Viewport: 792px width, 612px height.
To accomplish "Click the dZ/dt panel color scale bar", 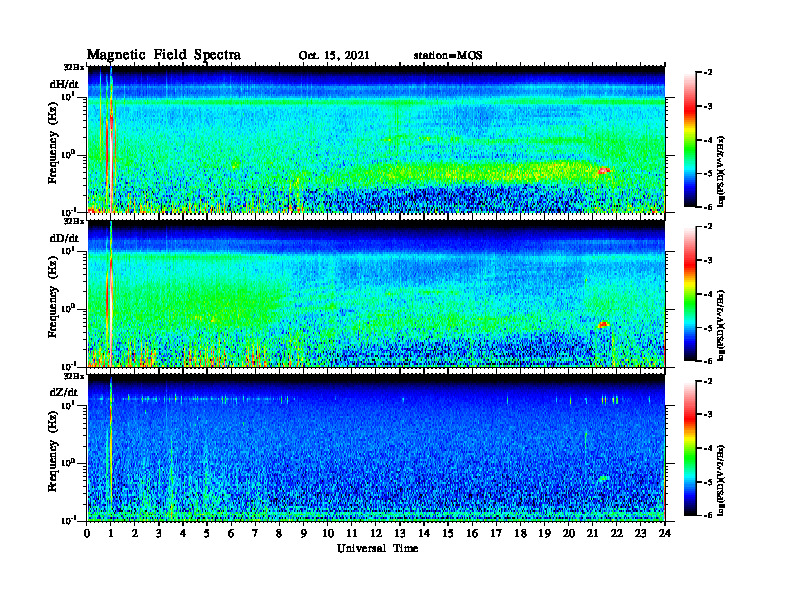I will coord(690,448).
